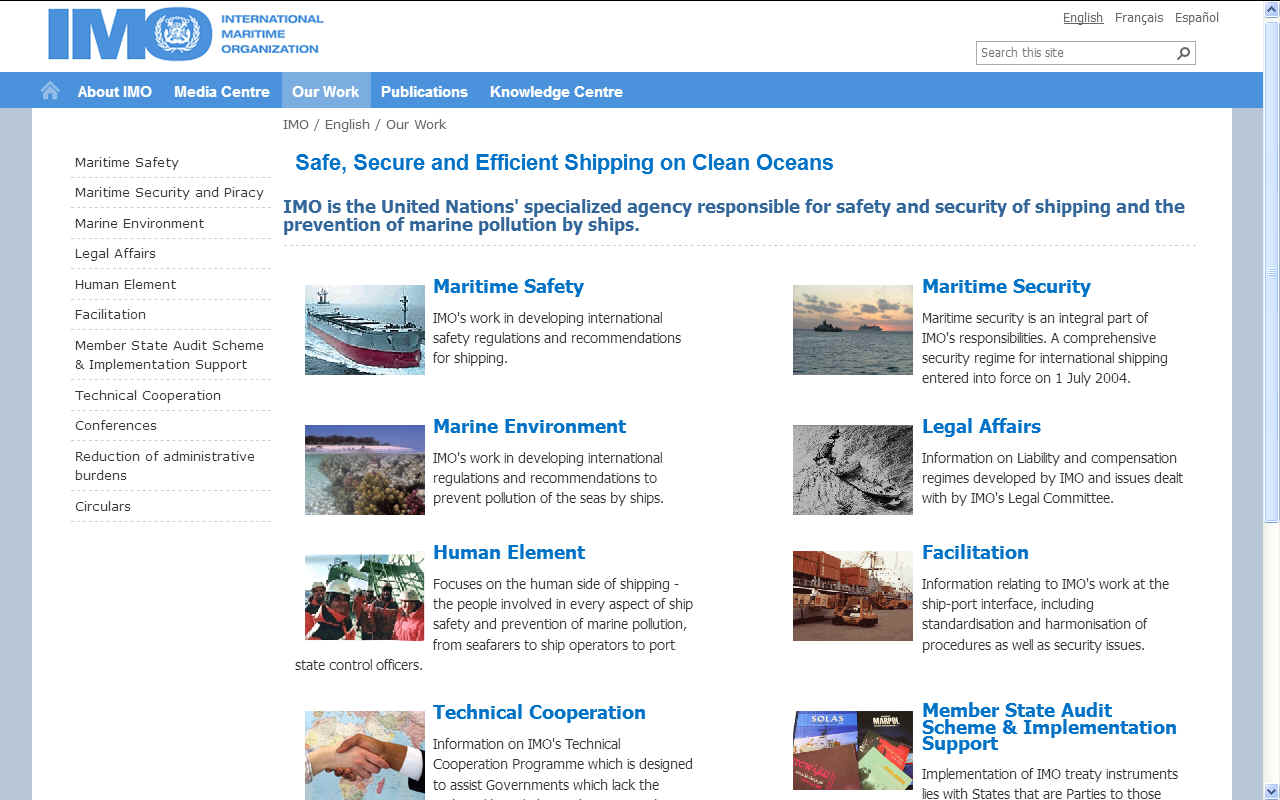Click the Human Element heading
Viewport: 1280px width, 800px height.
pyautogui.click(x=509, y=553)
